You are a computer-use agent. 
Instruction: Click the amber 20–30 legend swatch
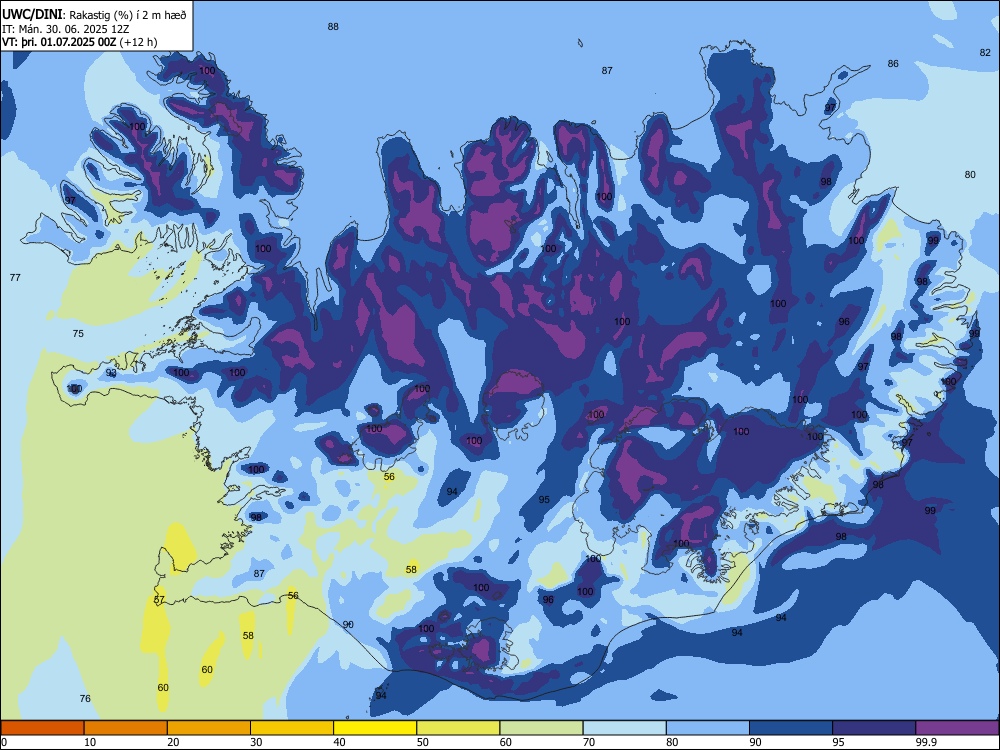[x=209, y=728]
